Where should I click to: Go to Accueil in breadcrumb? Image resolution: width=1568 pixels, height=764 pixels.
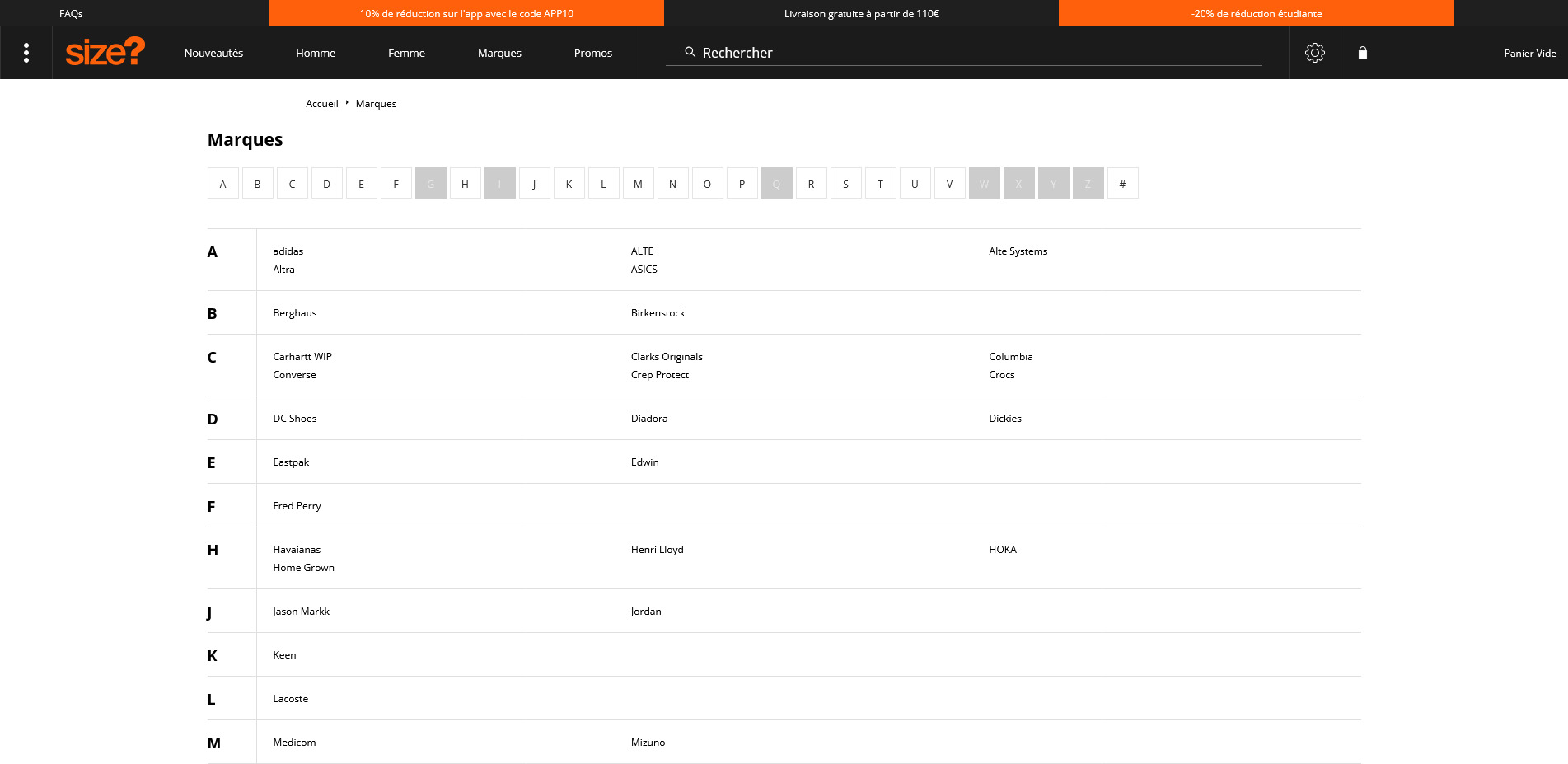pos(322,104)
